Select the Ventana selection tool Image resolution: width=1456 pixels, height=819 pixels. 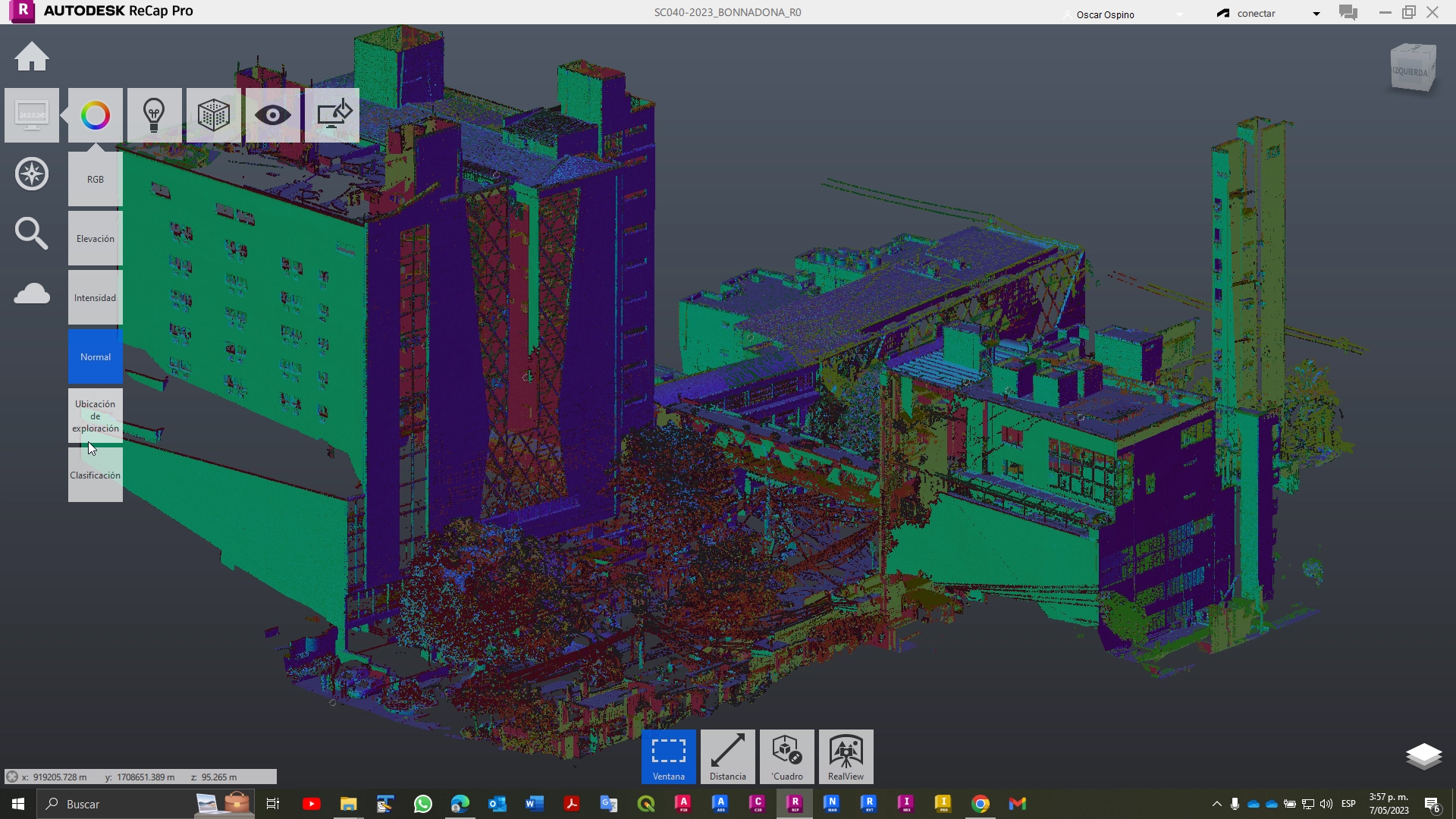[669, 757]
